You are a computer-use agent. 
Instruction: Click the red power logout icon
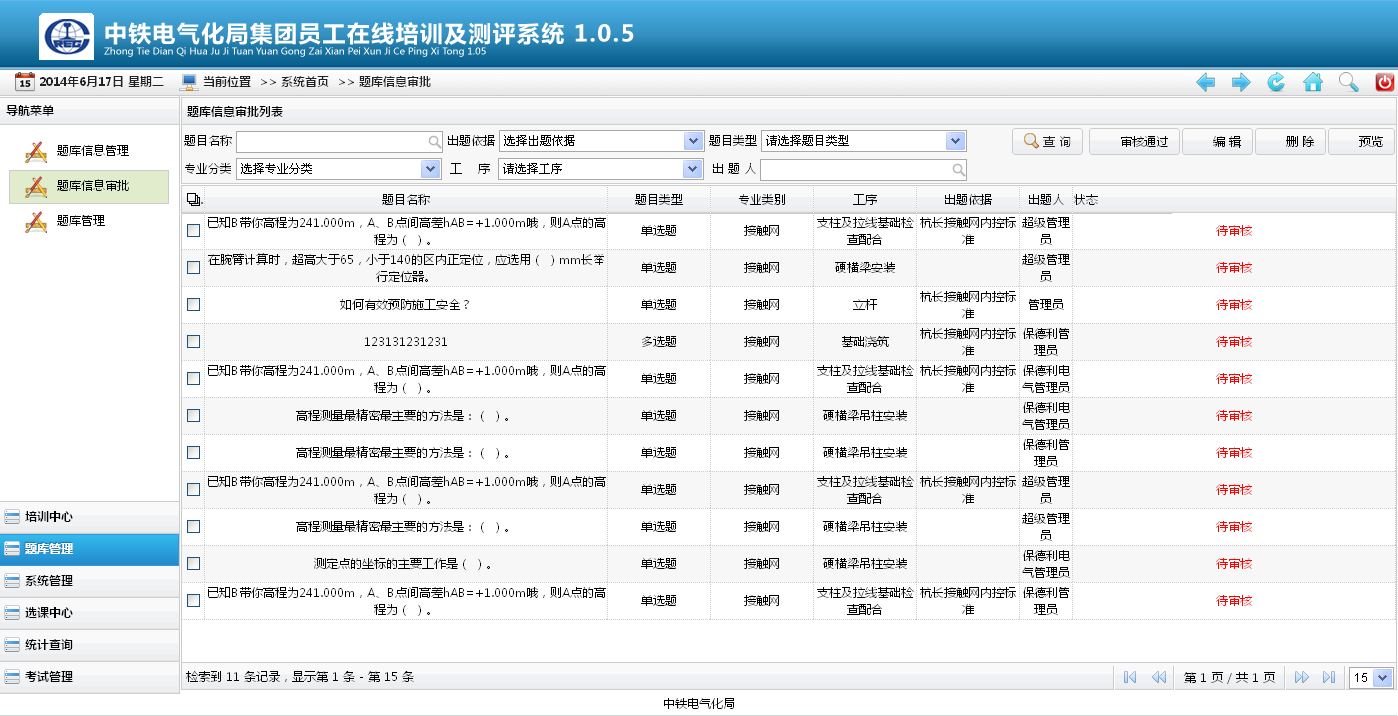click(1385, 82)
